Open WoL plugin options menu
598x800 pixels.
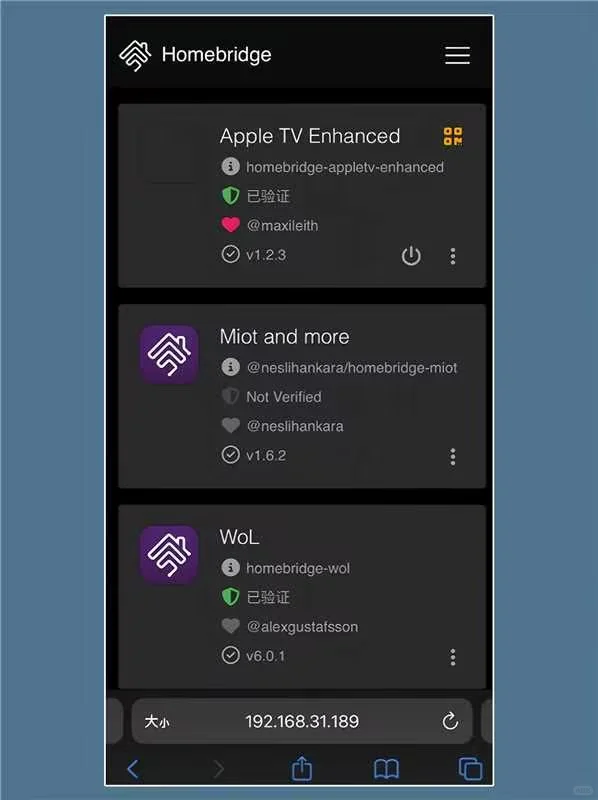point(453,657)
